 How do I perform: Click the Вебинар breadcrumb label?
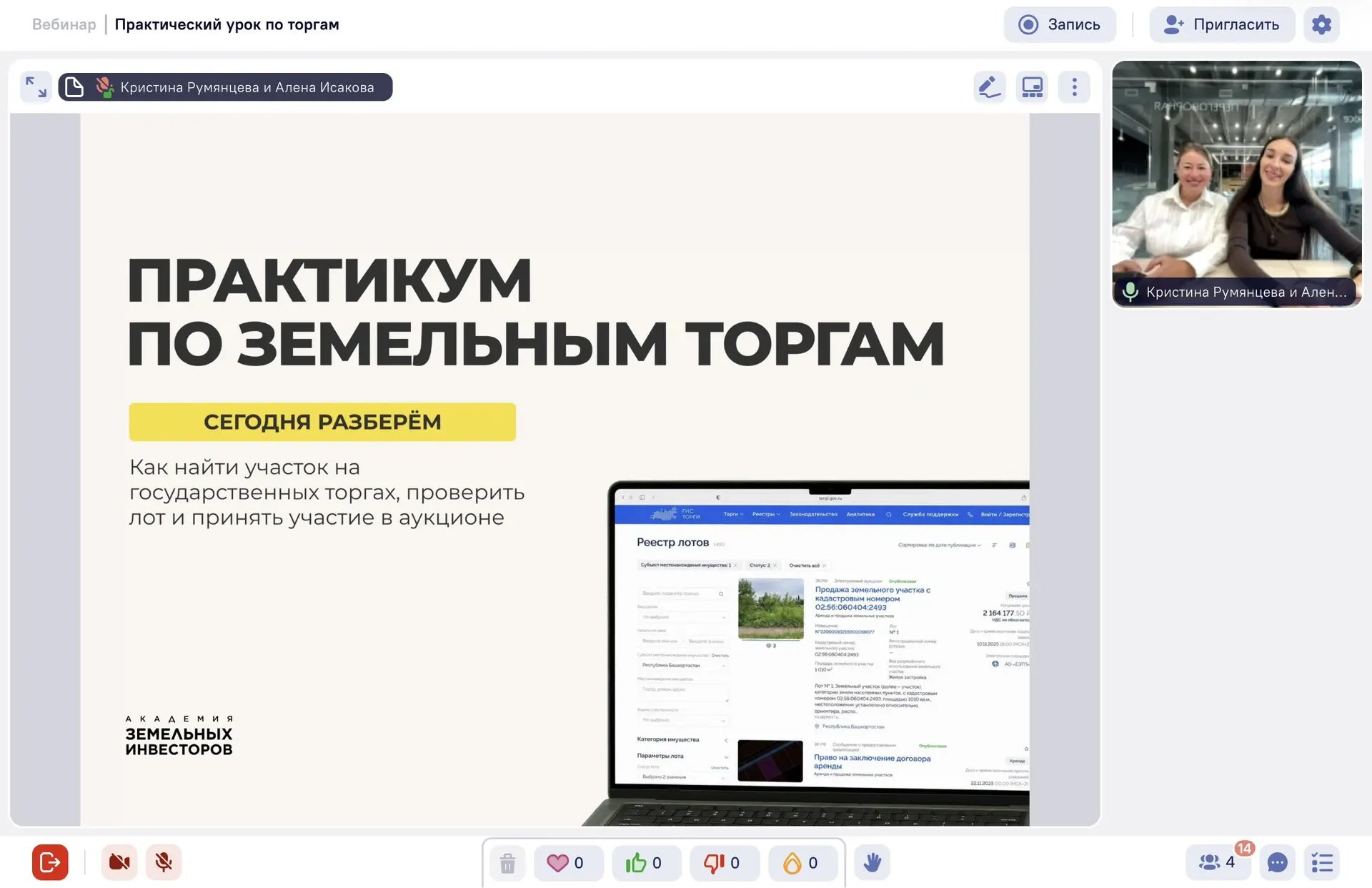[x=64, y=24]
